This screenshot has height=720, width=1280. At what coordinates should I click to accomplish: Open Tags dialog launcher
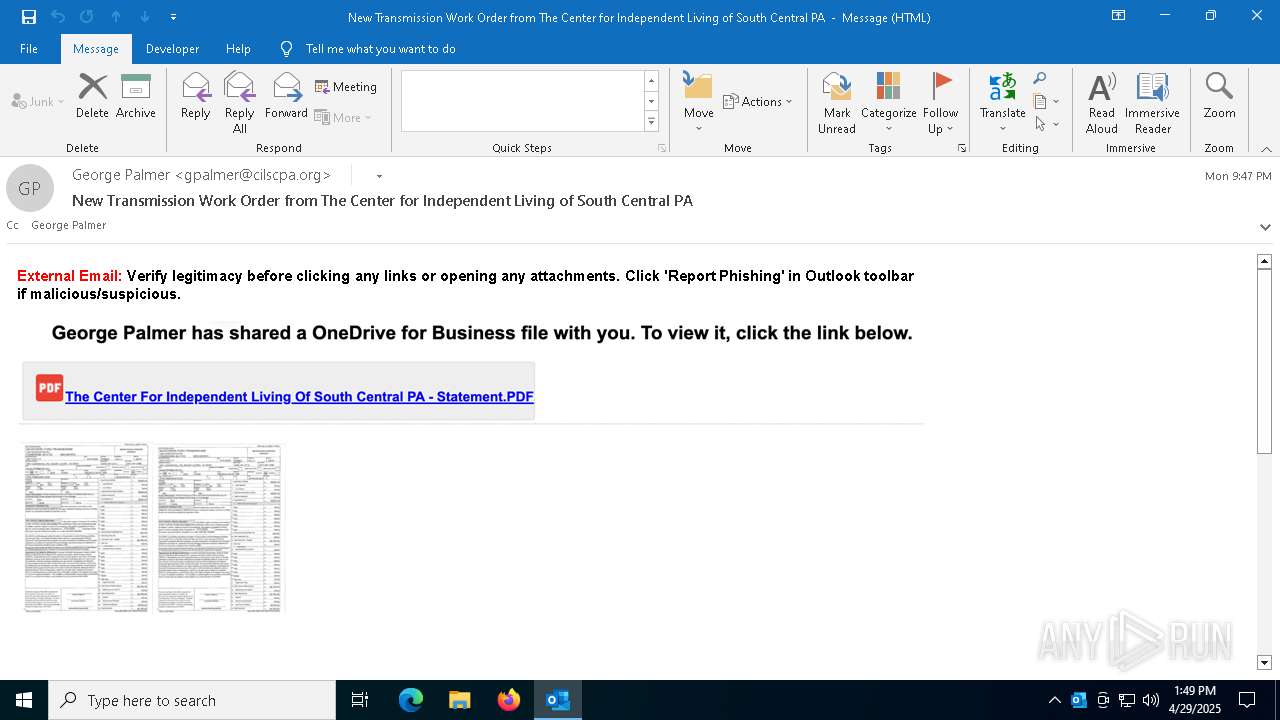962,148
